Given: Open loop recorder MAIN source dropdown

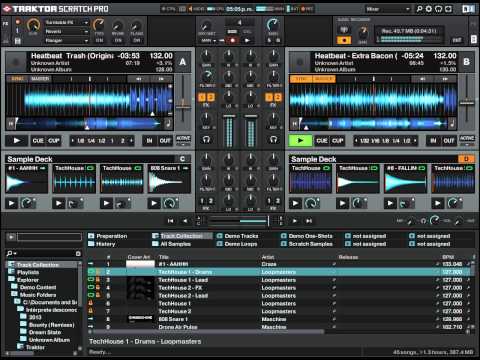Looking at the screenshot, I should (x=209, y=41).
